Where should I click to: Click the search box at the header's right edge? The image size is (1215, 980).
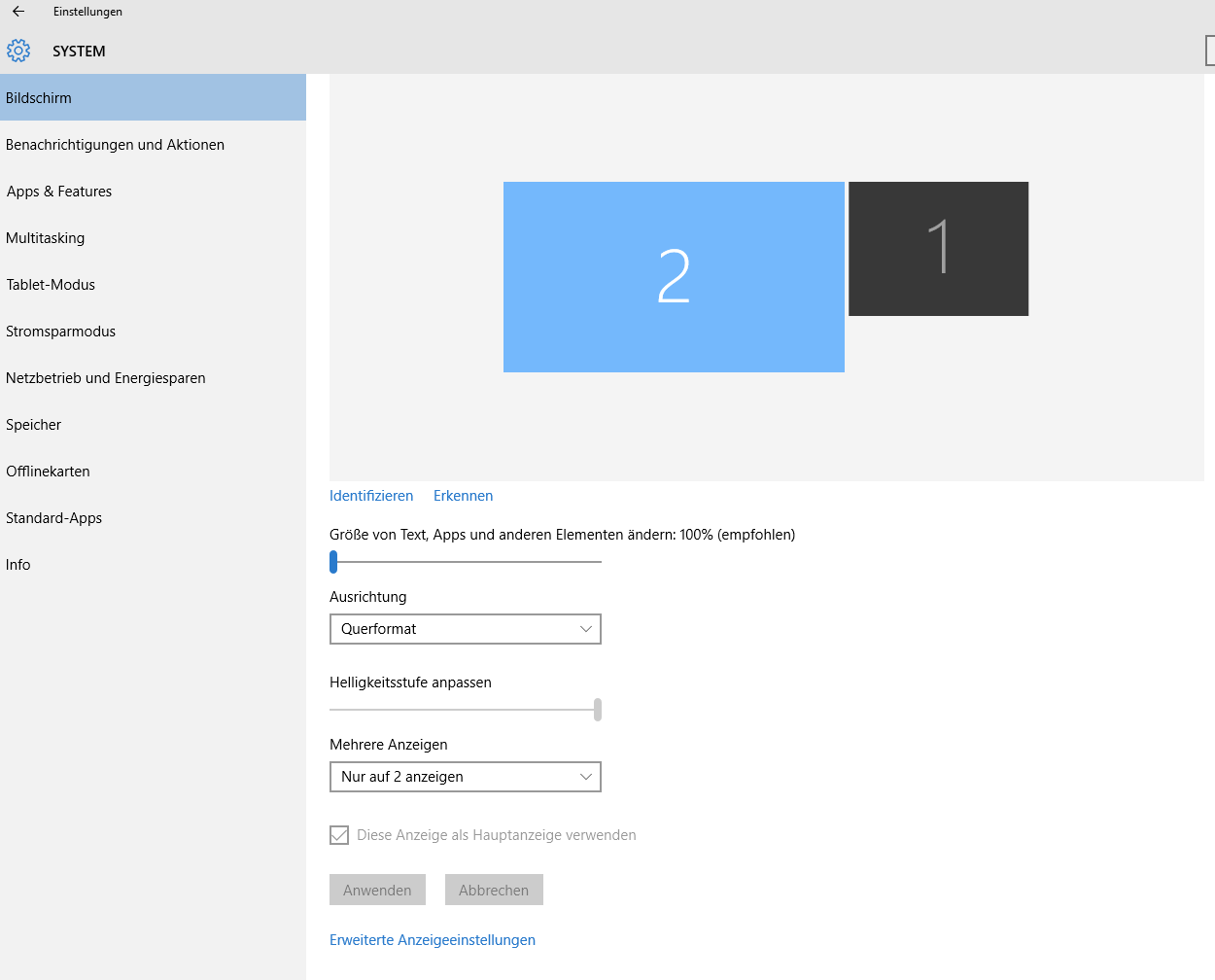(x=1210, y=51)
